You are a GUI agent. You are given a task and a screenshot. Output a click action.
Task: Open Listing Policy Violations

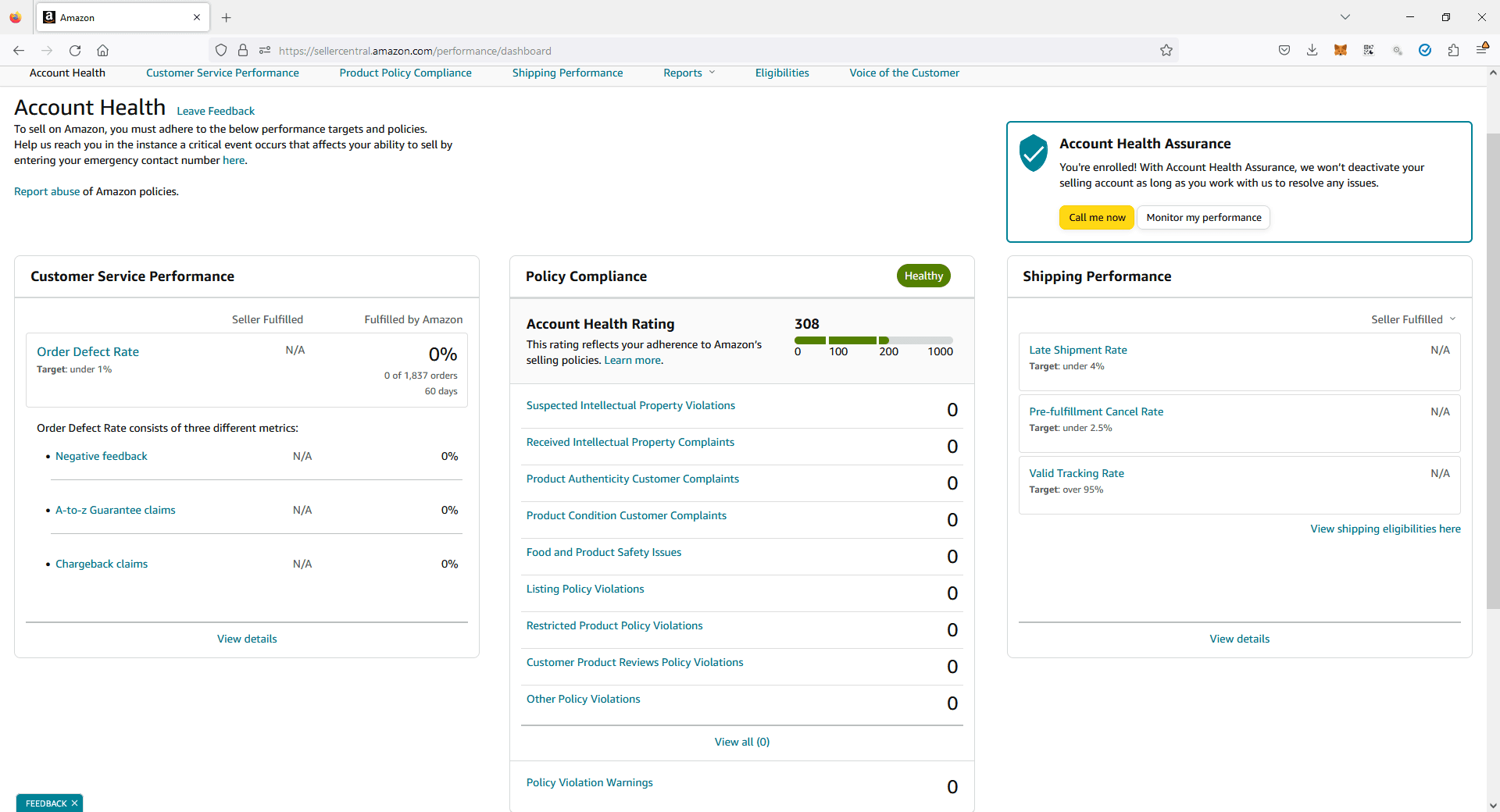(585, 589)
